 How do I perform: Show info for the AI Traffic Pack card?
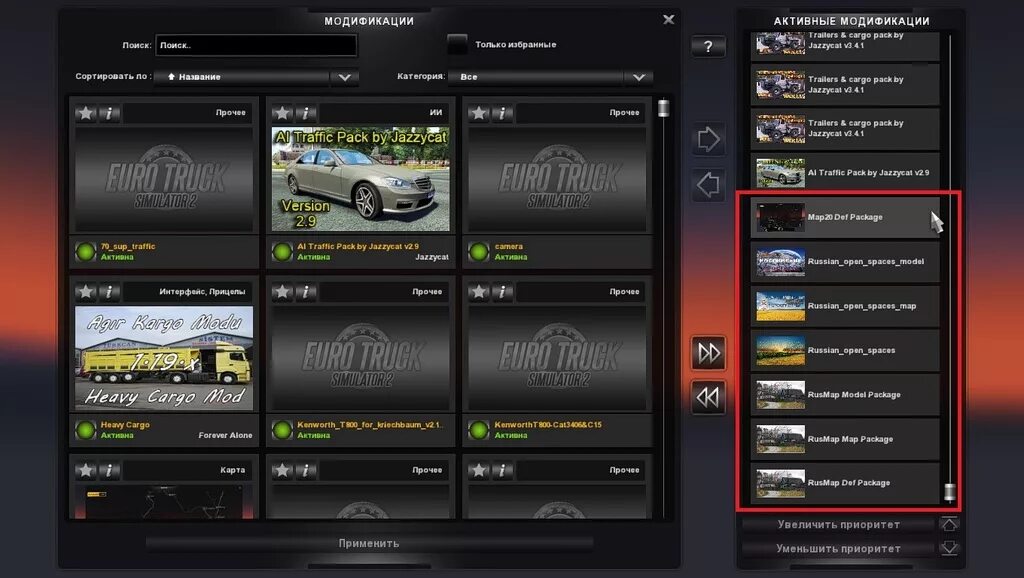306,113
